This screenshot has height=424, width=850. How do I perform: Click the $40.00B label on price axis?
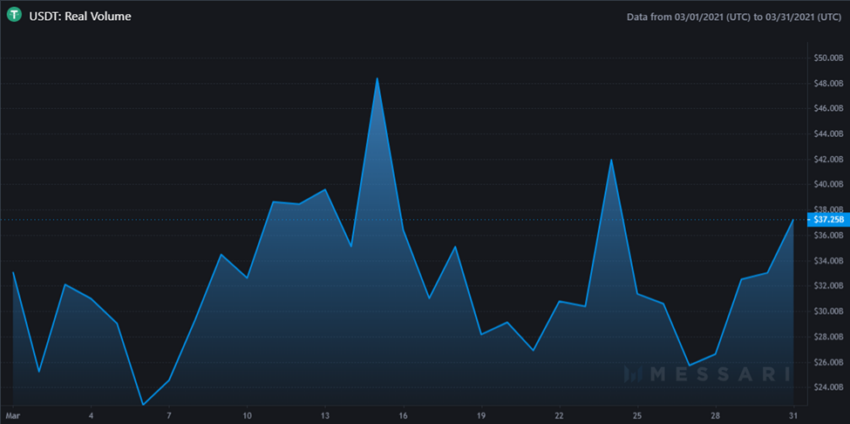point(828,184)
